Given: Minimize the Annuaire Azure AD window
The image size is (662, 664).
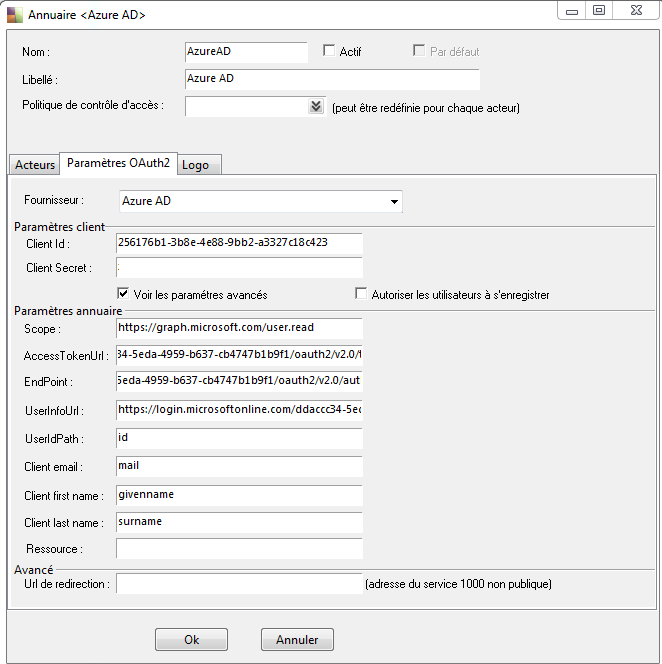Looking at the screenshot, I should [572, 11].
